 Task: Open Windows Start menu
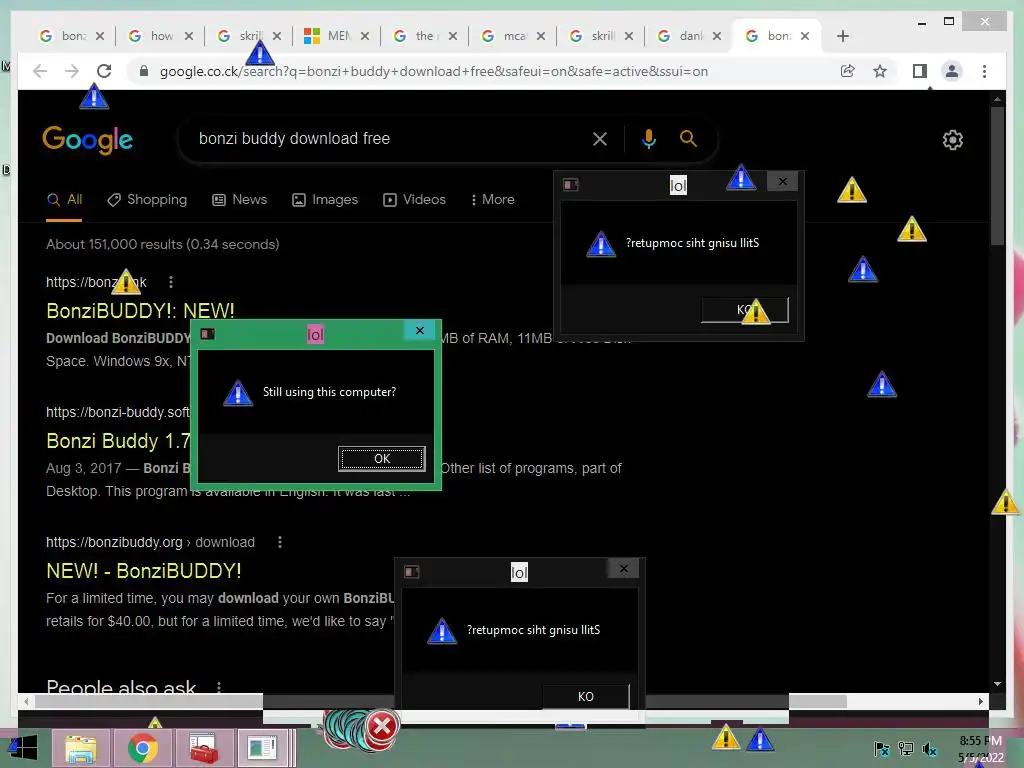[x=22, y=747]
